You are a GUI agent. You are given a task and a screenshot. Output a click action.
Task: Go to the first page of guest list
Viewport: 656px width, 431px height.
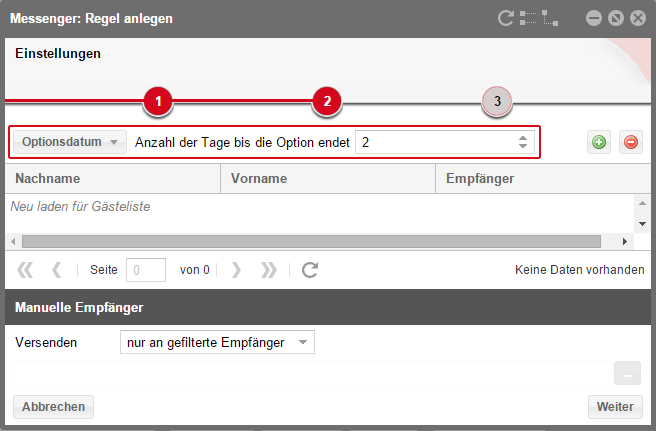tap(25, 269)
